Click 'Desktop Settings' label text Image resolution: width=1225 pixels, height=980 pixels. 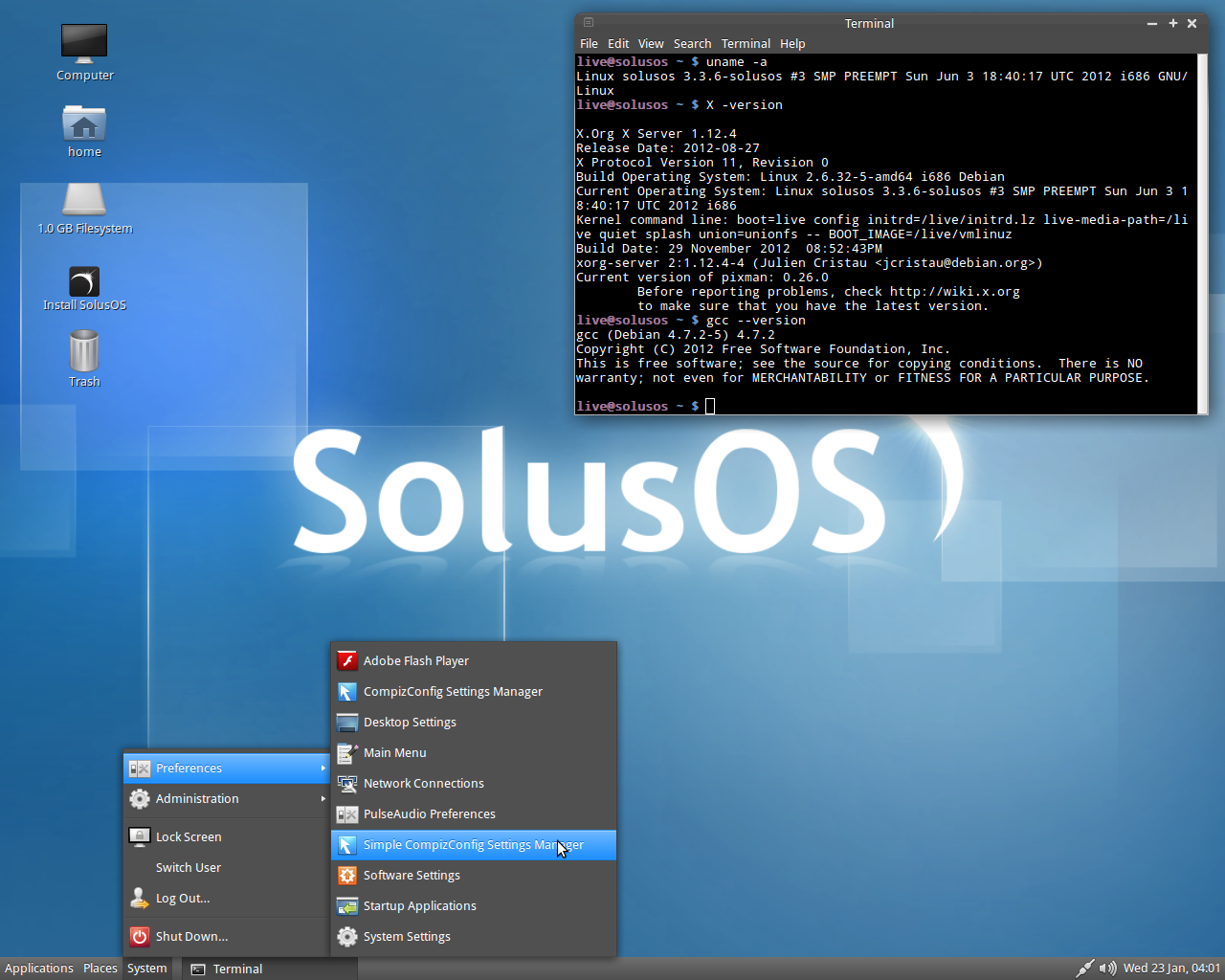(410, 722)
